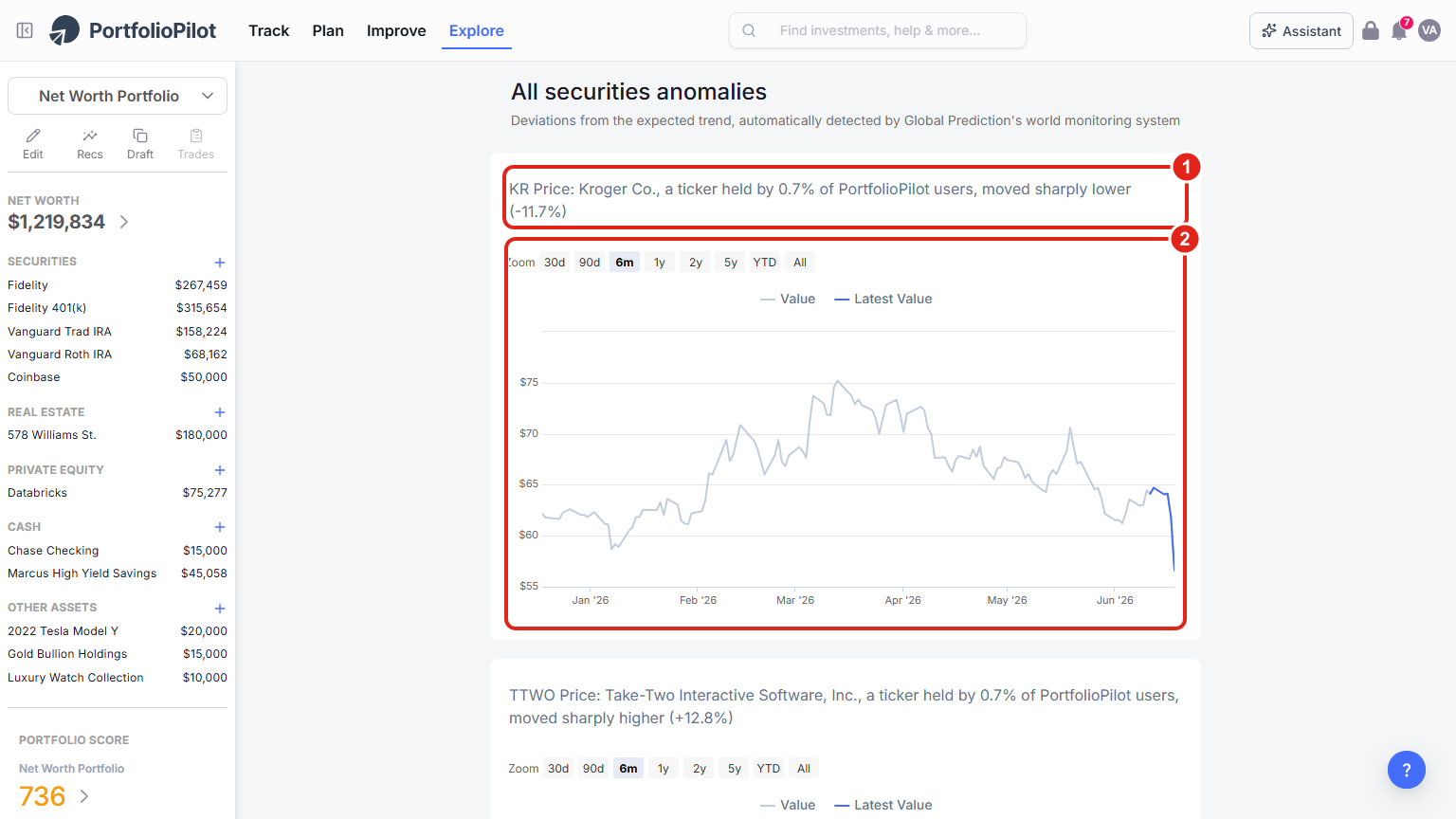The image size is (1456, 819).
Task: Select YTD zoom on KR chart
Action: click(765, 263)
